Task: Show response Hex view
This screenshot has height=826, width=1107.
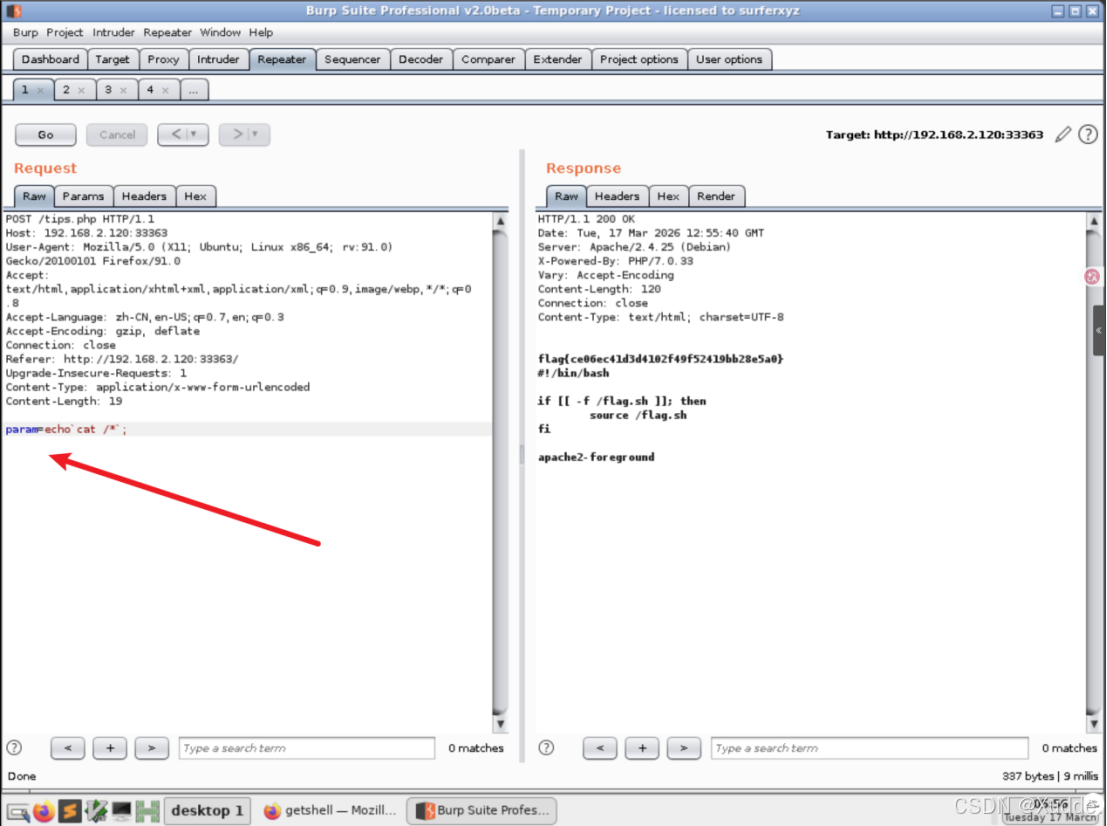Action: point(668,196)
